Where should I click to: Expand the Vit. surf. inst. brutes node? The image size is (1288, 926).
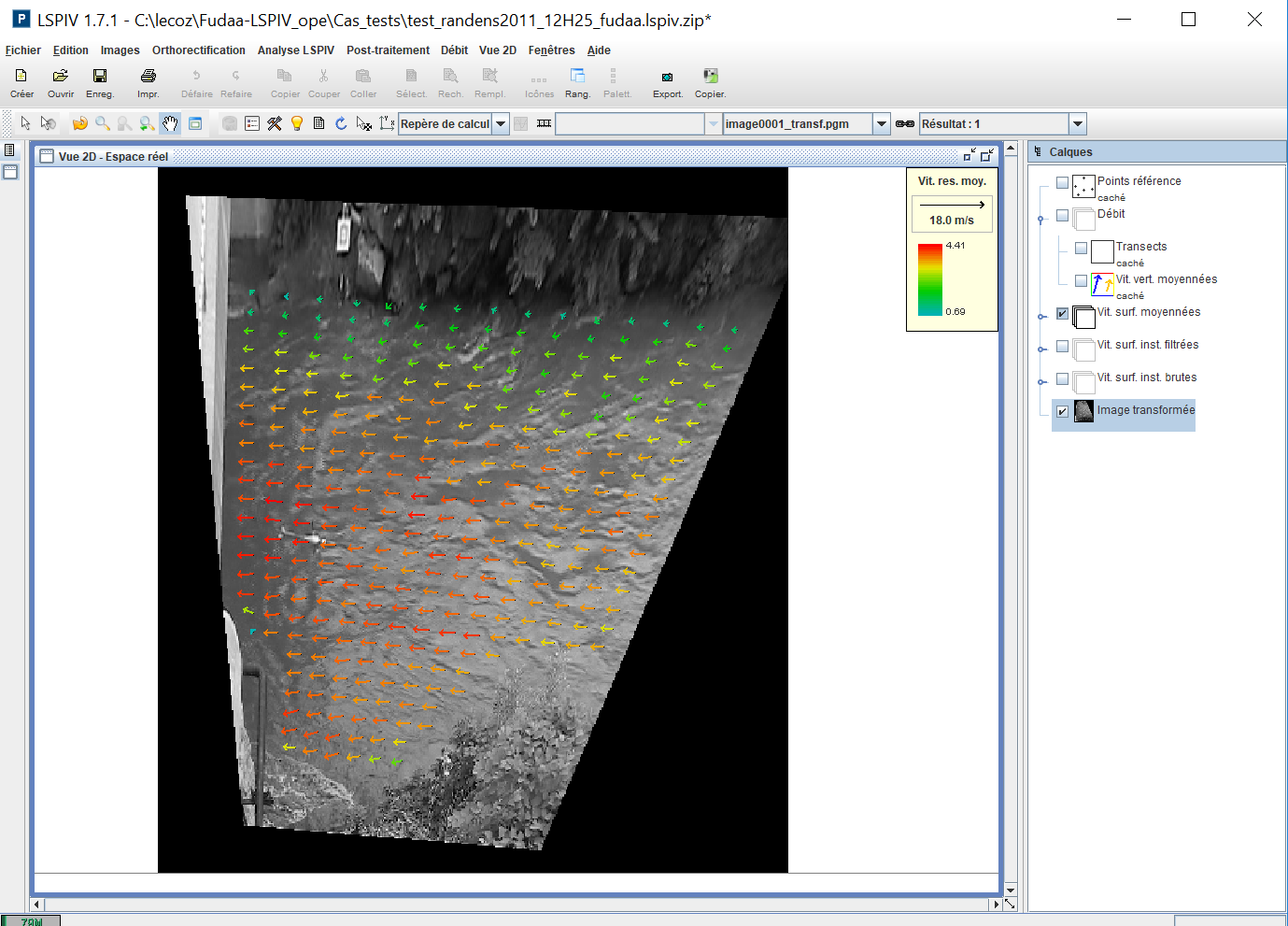pyautogui.click(x=1041, y=382)
